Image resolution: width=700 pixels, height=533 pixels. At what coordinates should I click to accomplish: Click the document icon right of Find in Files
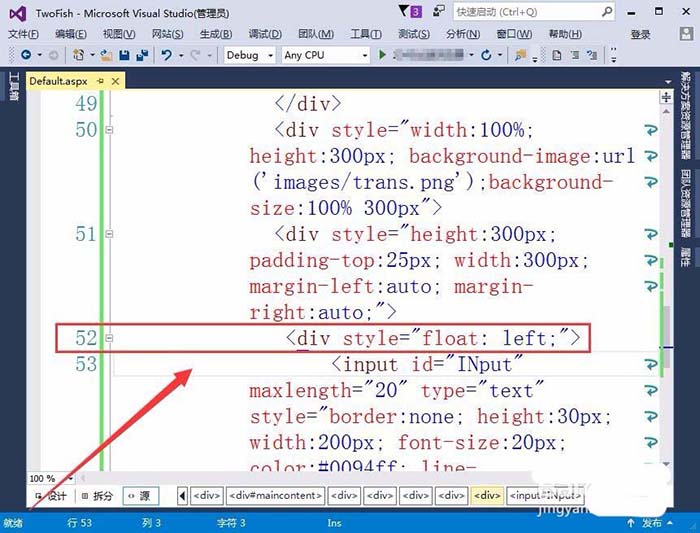click(556, 55)
